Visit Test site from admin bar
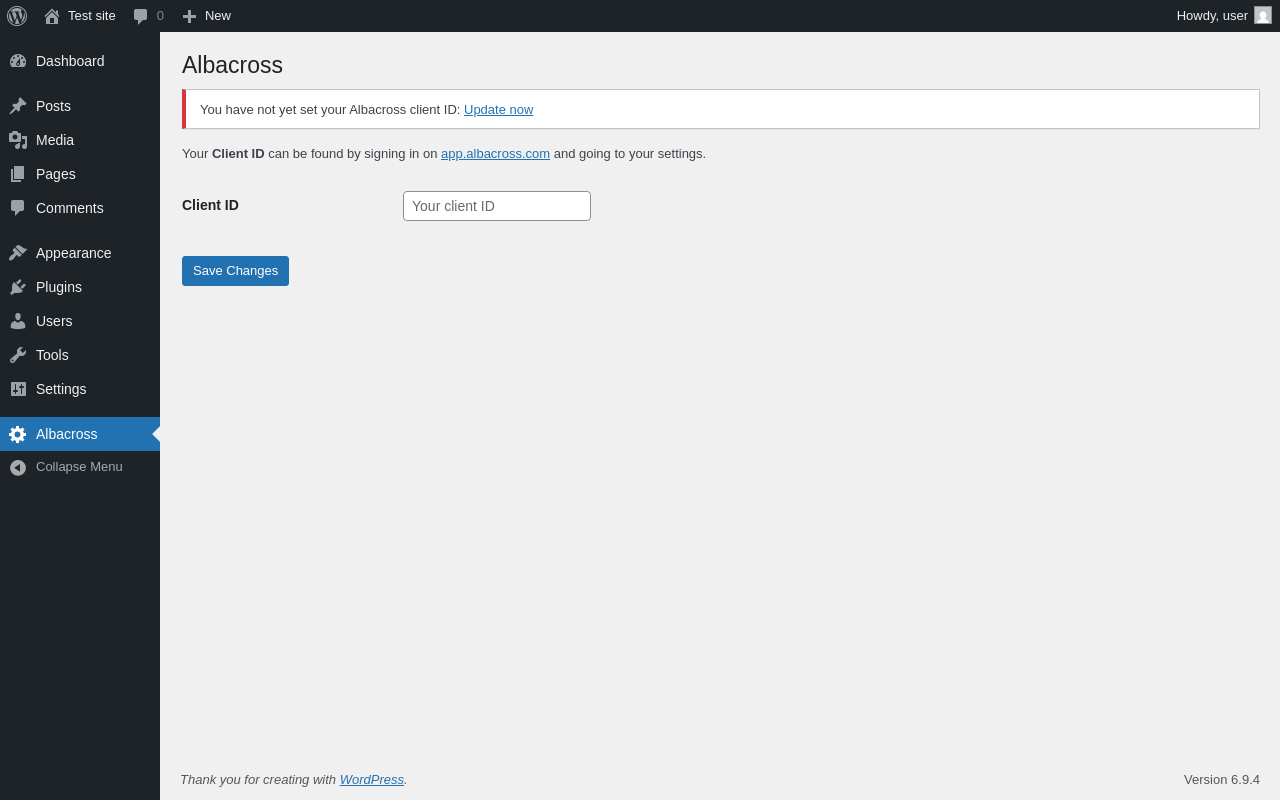This screenshot has height=800, width=1280. [80, 16]
